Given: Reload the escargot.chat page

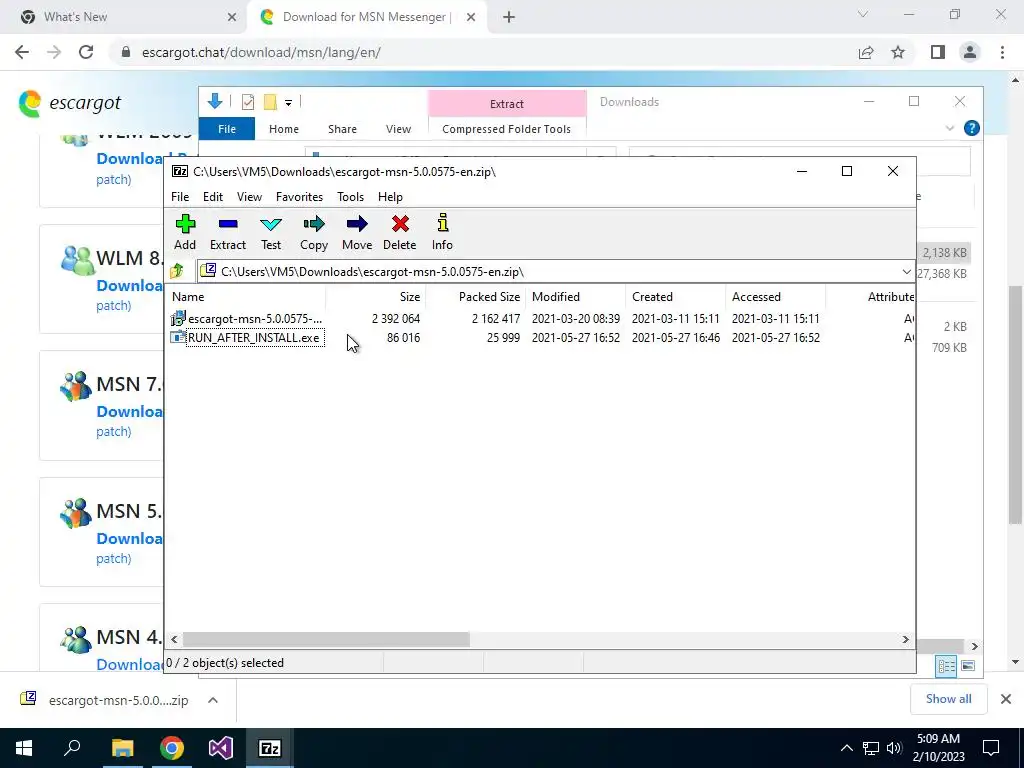Looking at the screenshot, I should (86, 52).
